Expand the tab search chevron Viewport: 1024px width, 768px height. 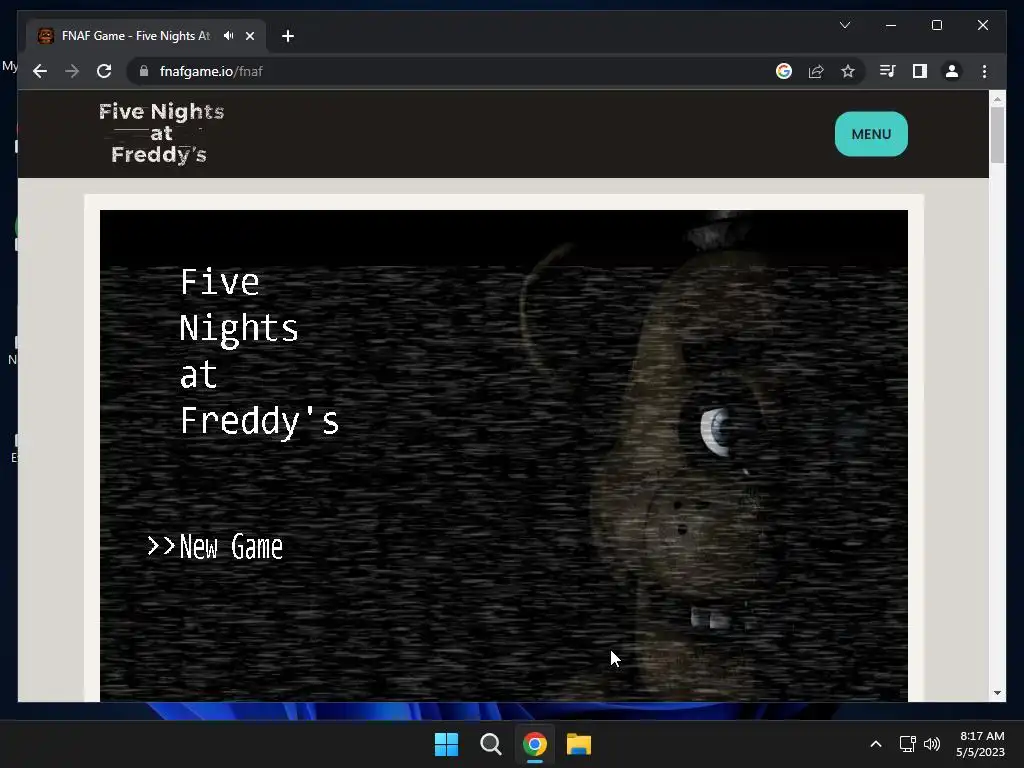coord(844,25)
